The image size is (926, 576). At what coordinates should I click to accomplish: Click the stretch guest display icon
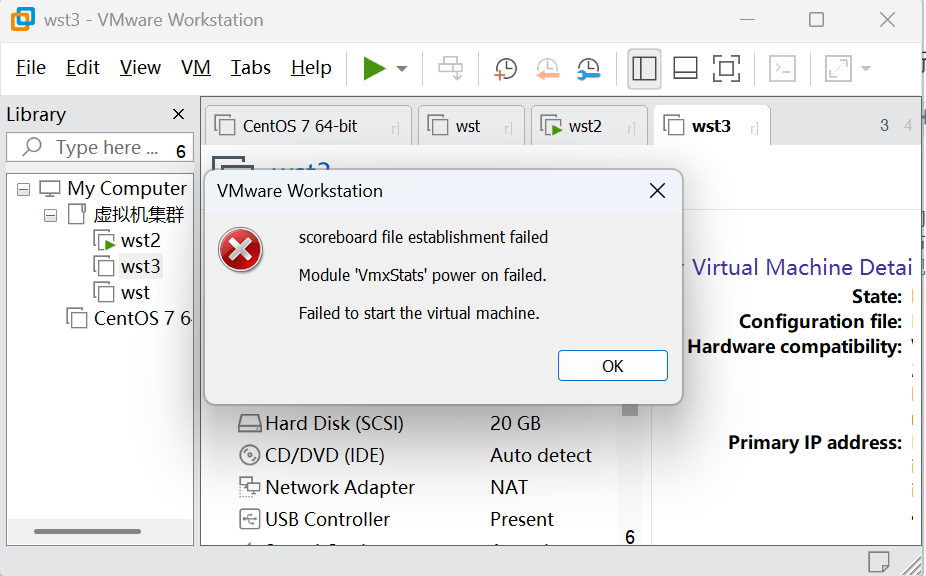click(x=838, y=69)
